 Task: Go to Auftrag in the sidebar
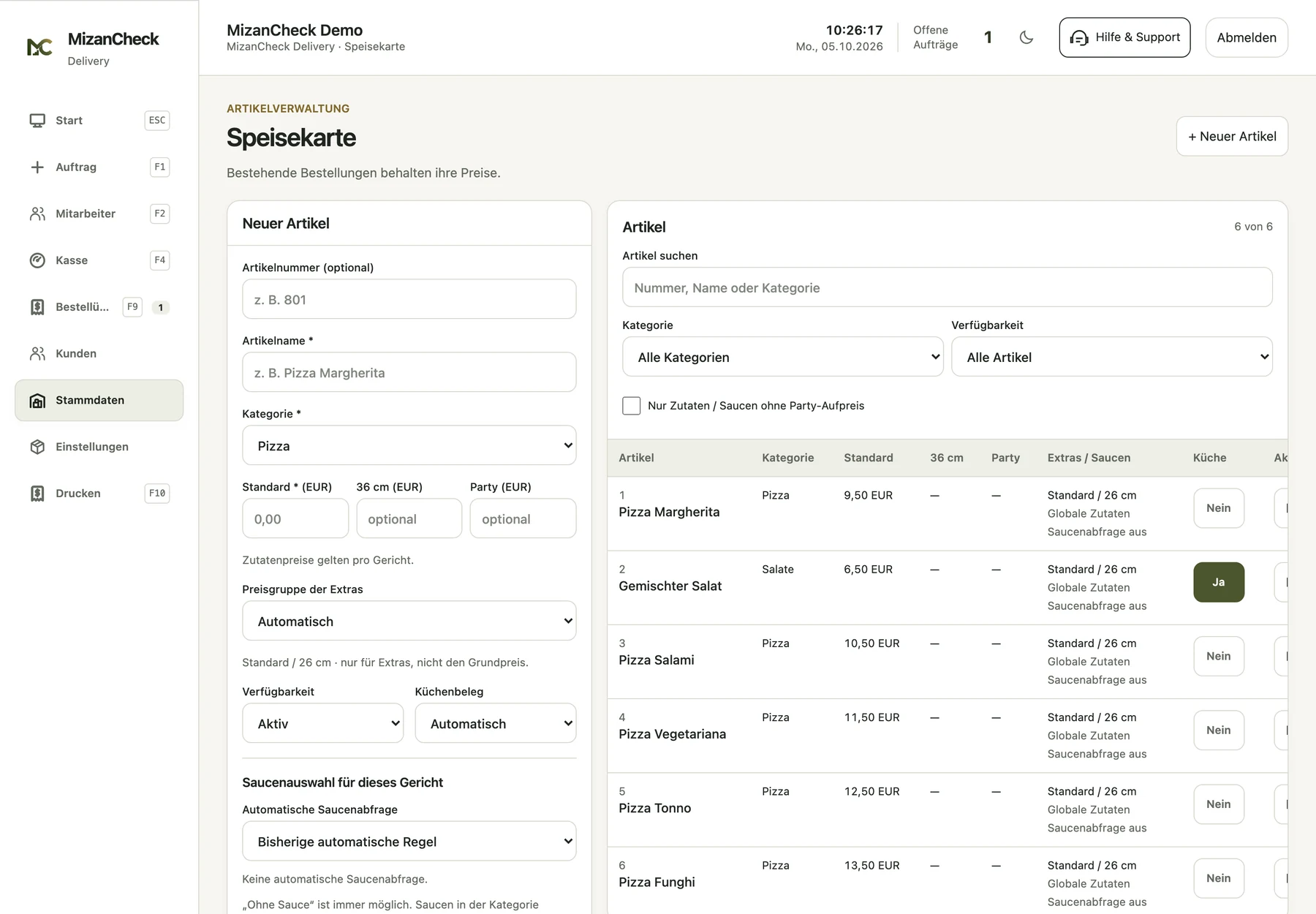[x=99, y=167]
